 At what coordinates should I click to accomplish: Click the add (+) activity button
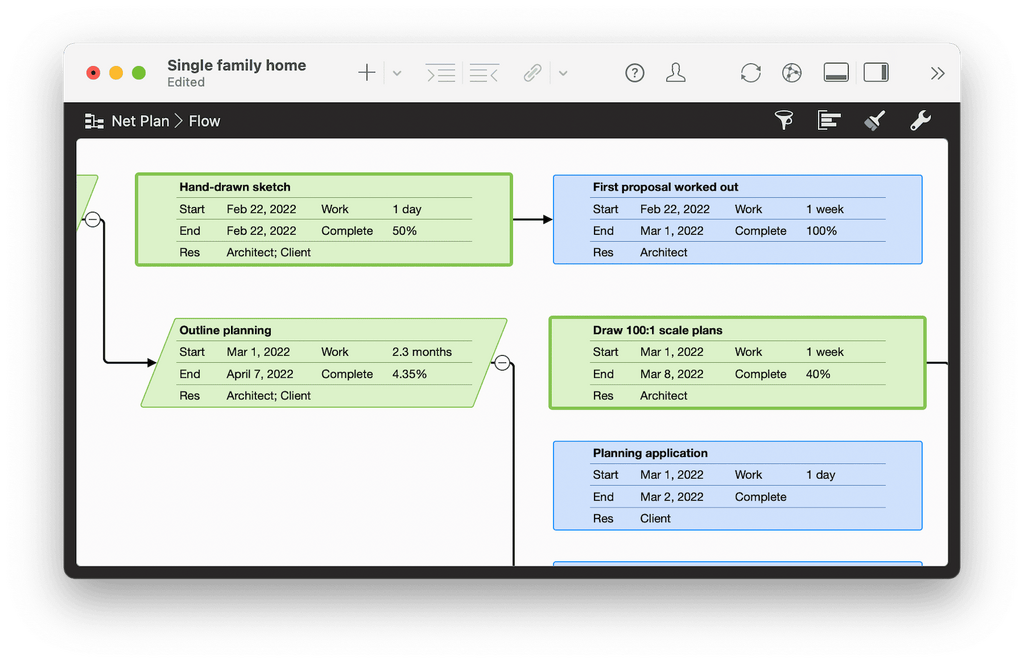367,73
